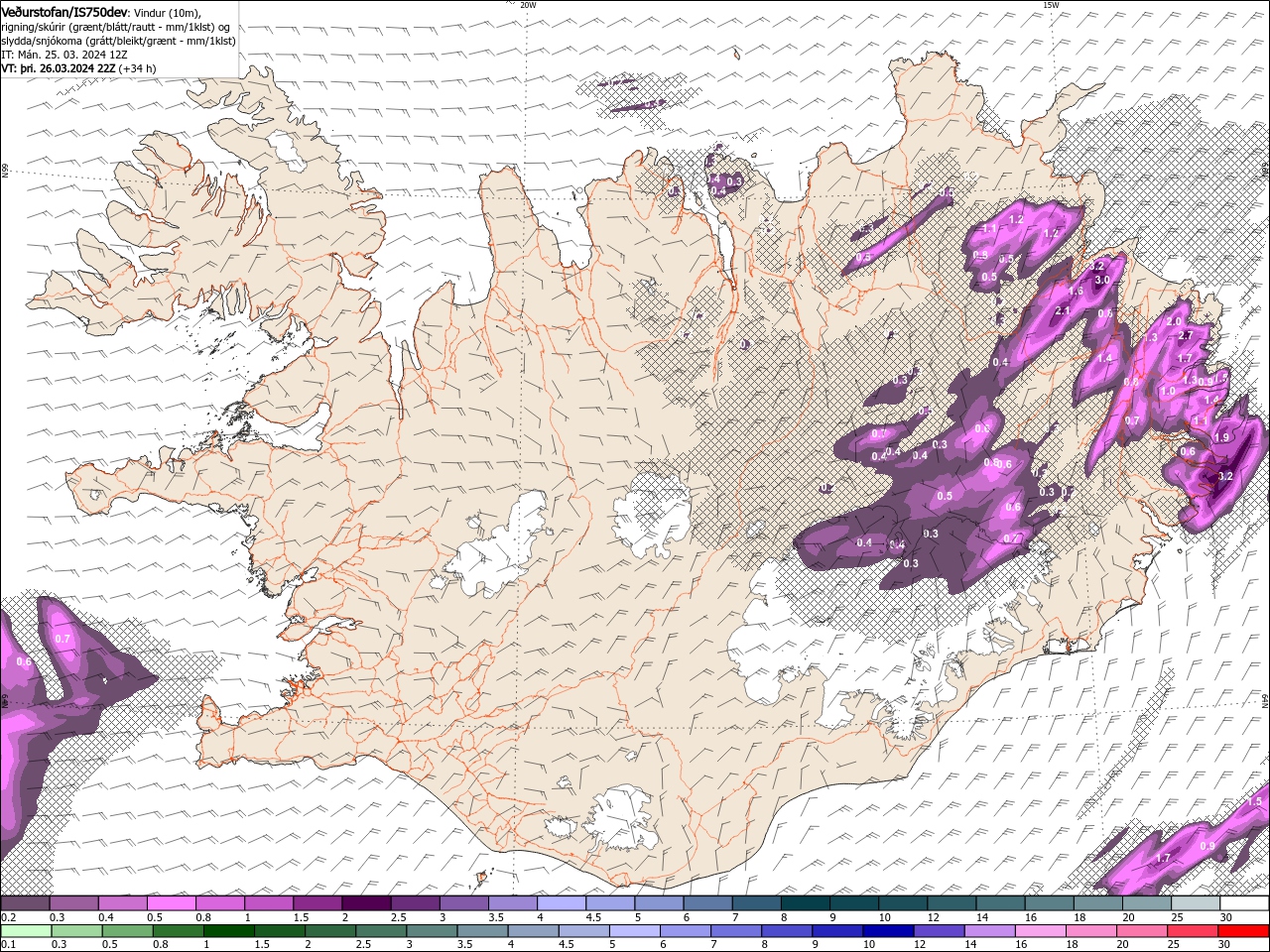
Task: Click the '1.9' snowfall value on the map
Action: click(1222, 437)
